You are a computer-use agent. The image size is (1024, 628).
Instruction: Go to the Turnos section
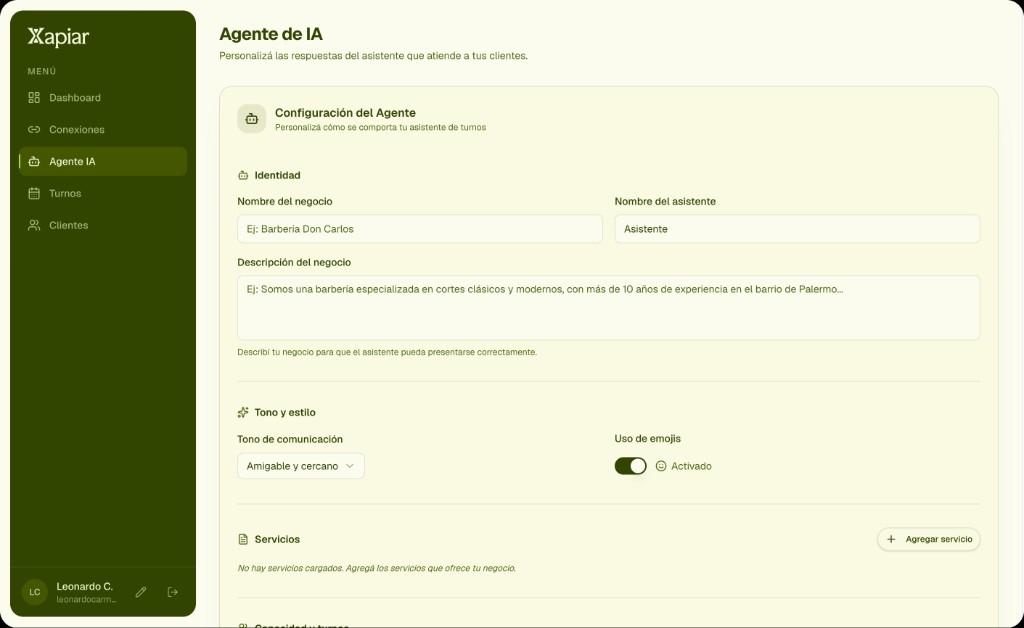[103, 193]
